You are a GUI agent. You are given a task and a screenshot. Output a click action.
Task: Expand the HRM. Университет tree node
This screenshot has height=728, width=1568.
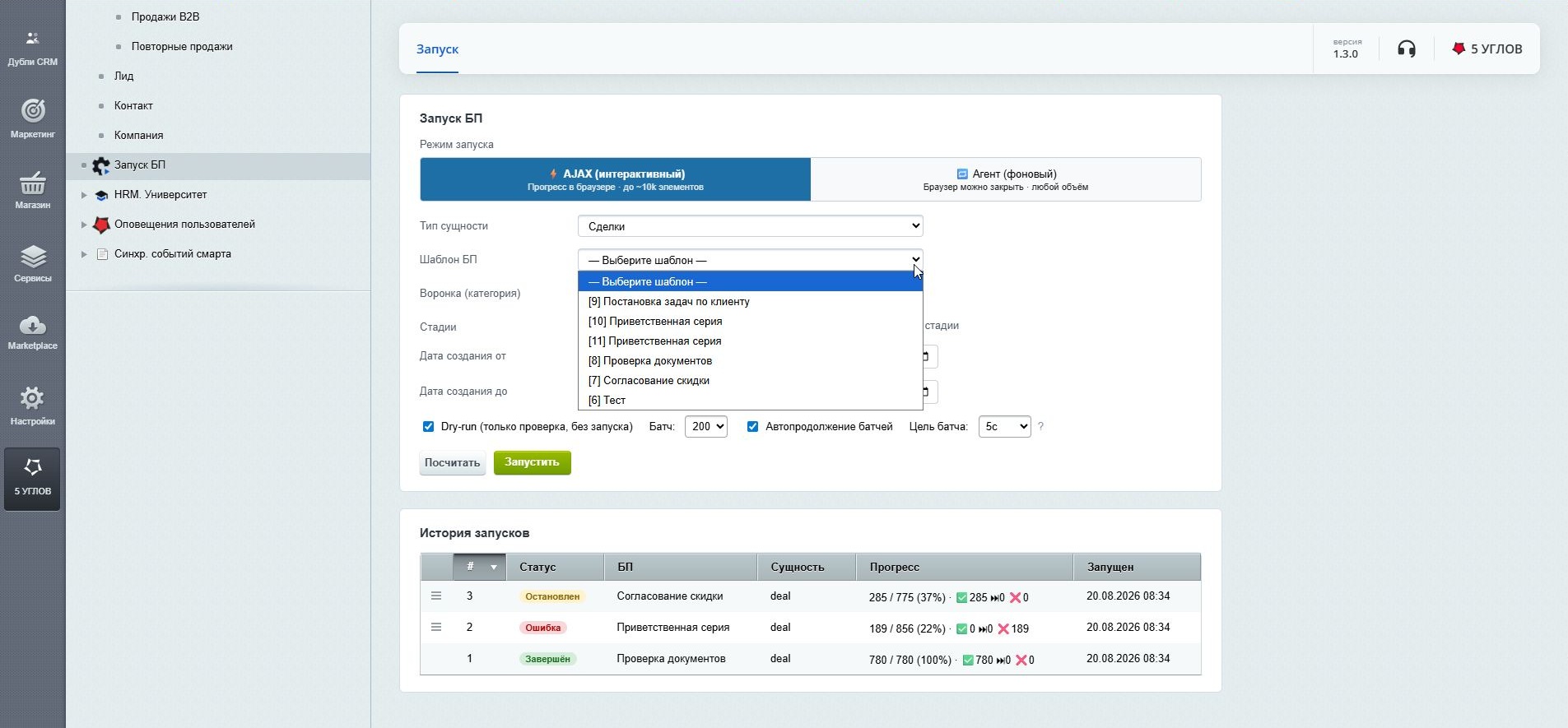(84, 195)
